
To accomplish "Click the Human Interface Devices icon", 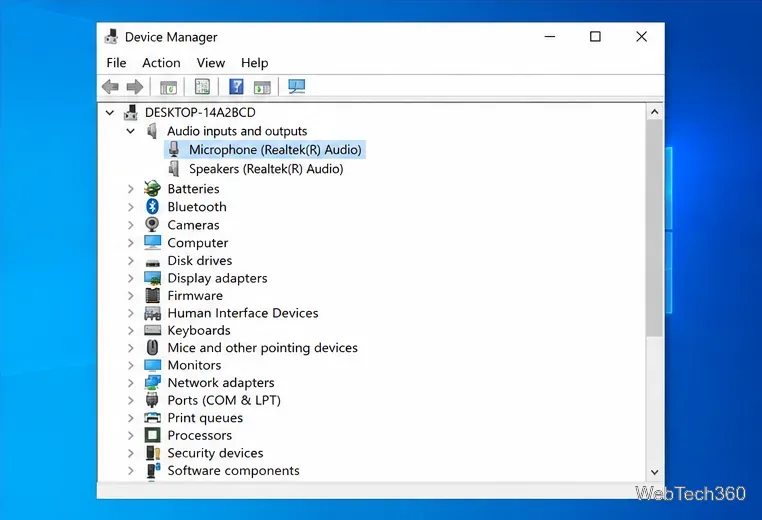I will (153, 313).
